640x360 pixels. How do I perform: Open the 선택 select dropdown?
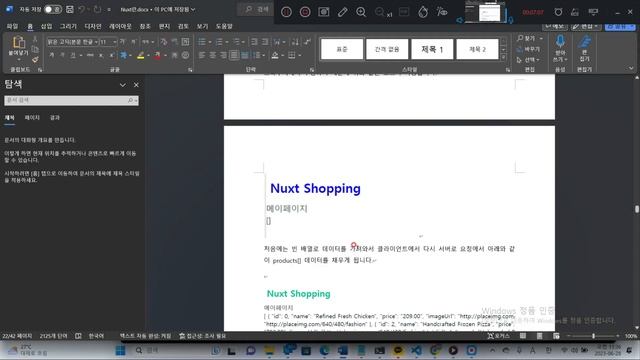click(528, 60)
